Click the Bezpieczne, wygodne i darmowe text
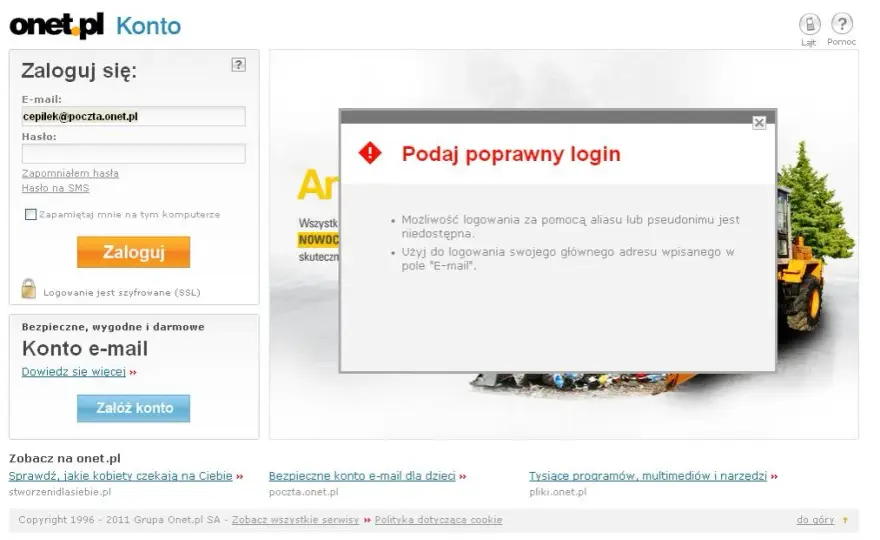 tap(113, 327)
